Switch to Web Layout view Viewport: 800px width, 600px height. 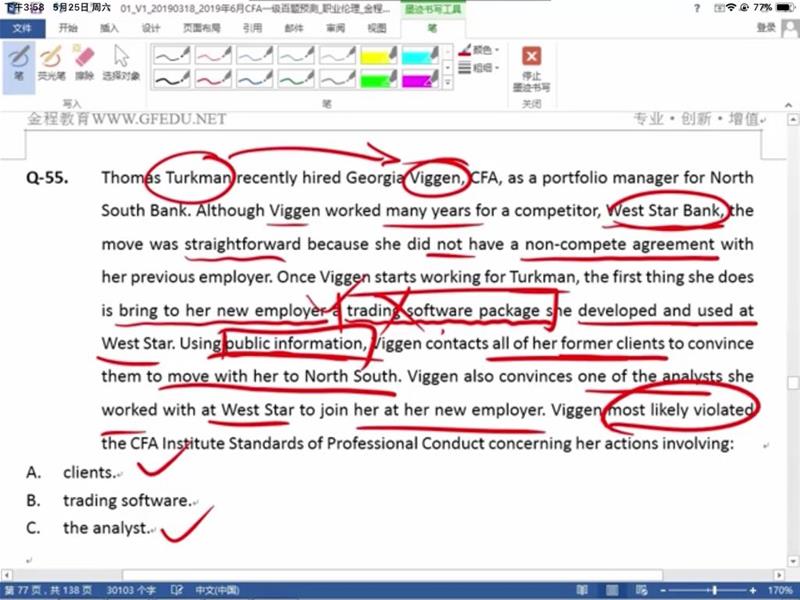click(642, 590)
